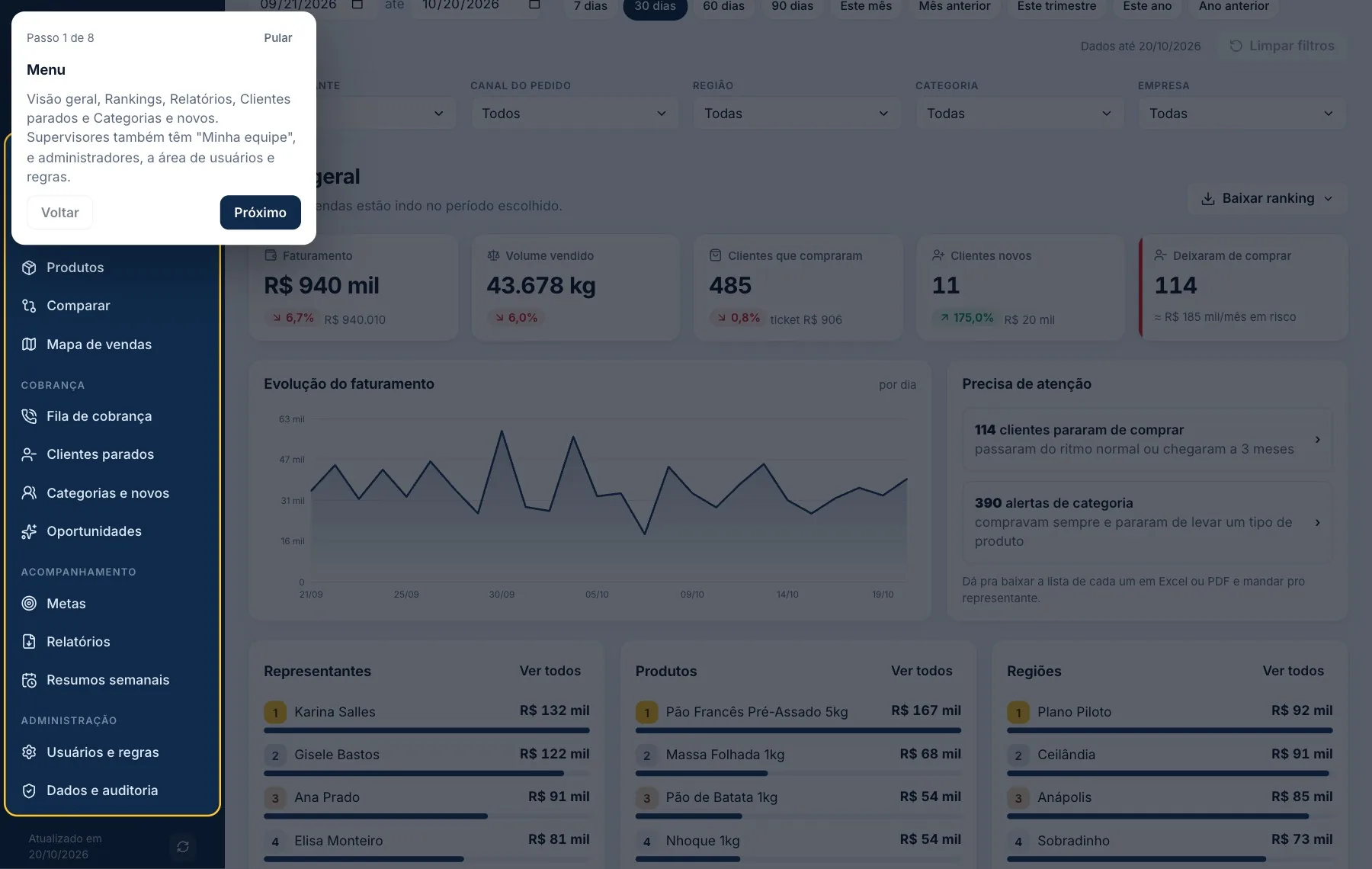
Task: Click the Categorias e novos icon
Action: click(29, 493)
